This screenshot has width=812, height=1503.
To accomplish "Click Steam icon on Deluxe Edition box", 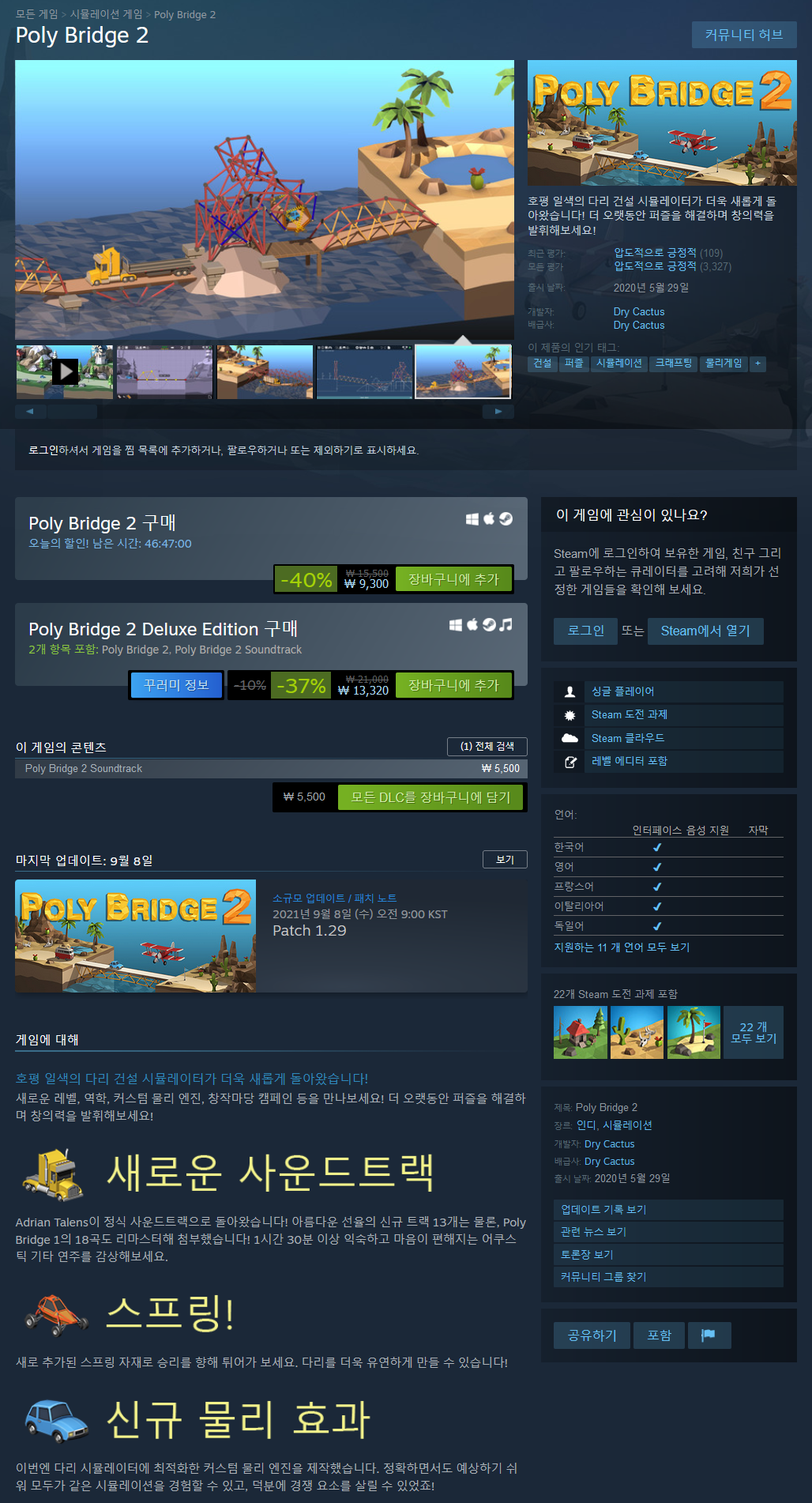I will 490,625.
